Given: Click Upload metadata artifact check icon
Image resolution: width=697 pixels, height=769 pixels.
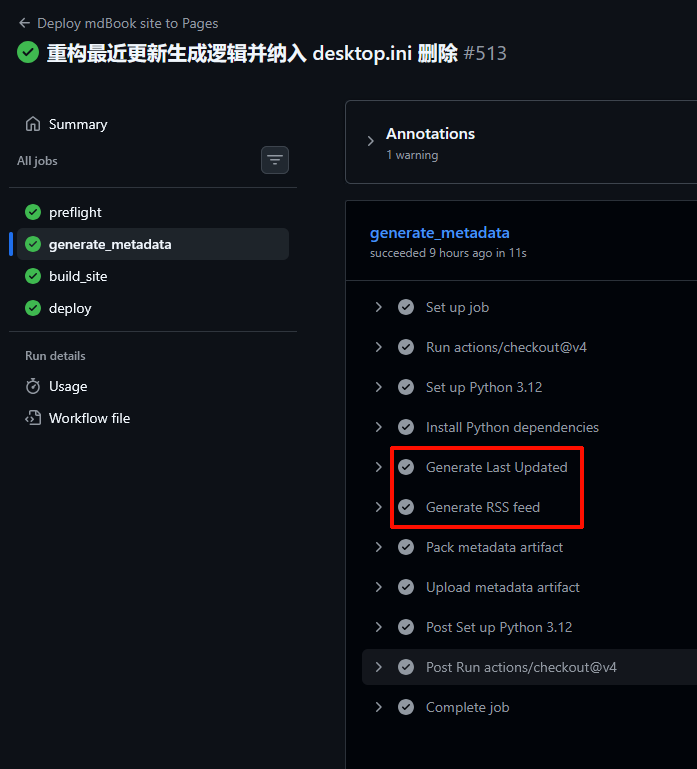Looking at the screenshot, I should click(406, 587).
